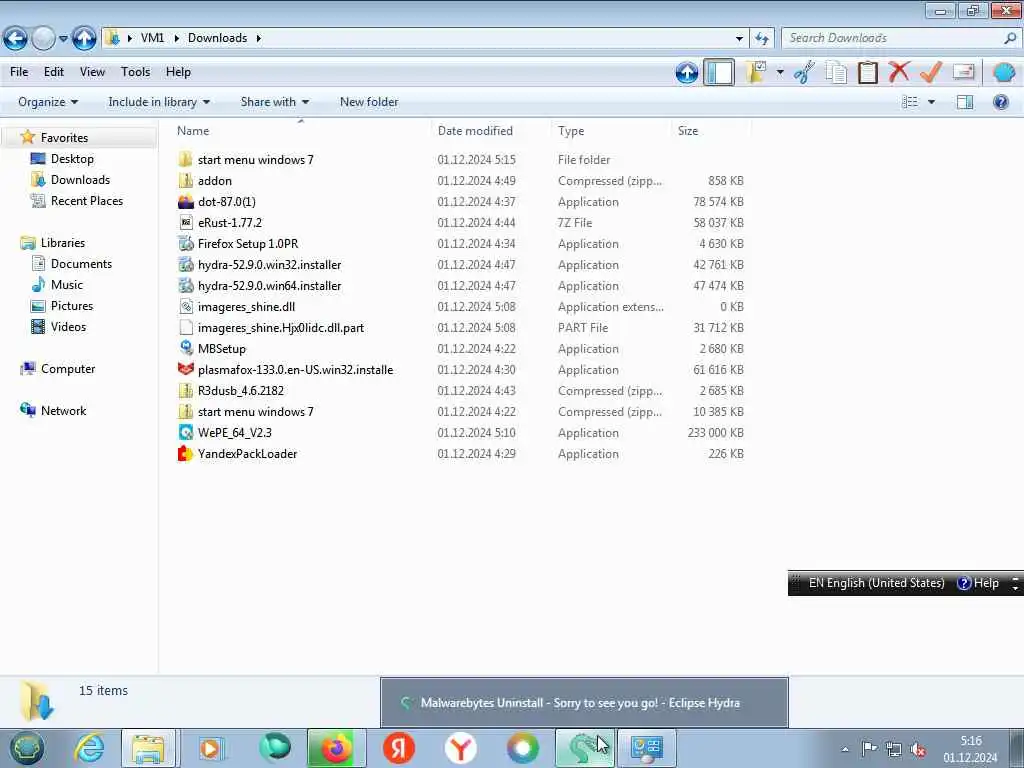Expand the view options dropdown arrow
Screen dimensions: 1024x768
pos(931,102)
